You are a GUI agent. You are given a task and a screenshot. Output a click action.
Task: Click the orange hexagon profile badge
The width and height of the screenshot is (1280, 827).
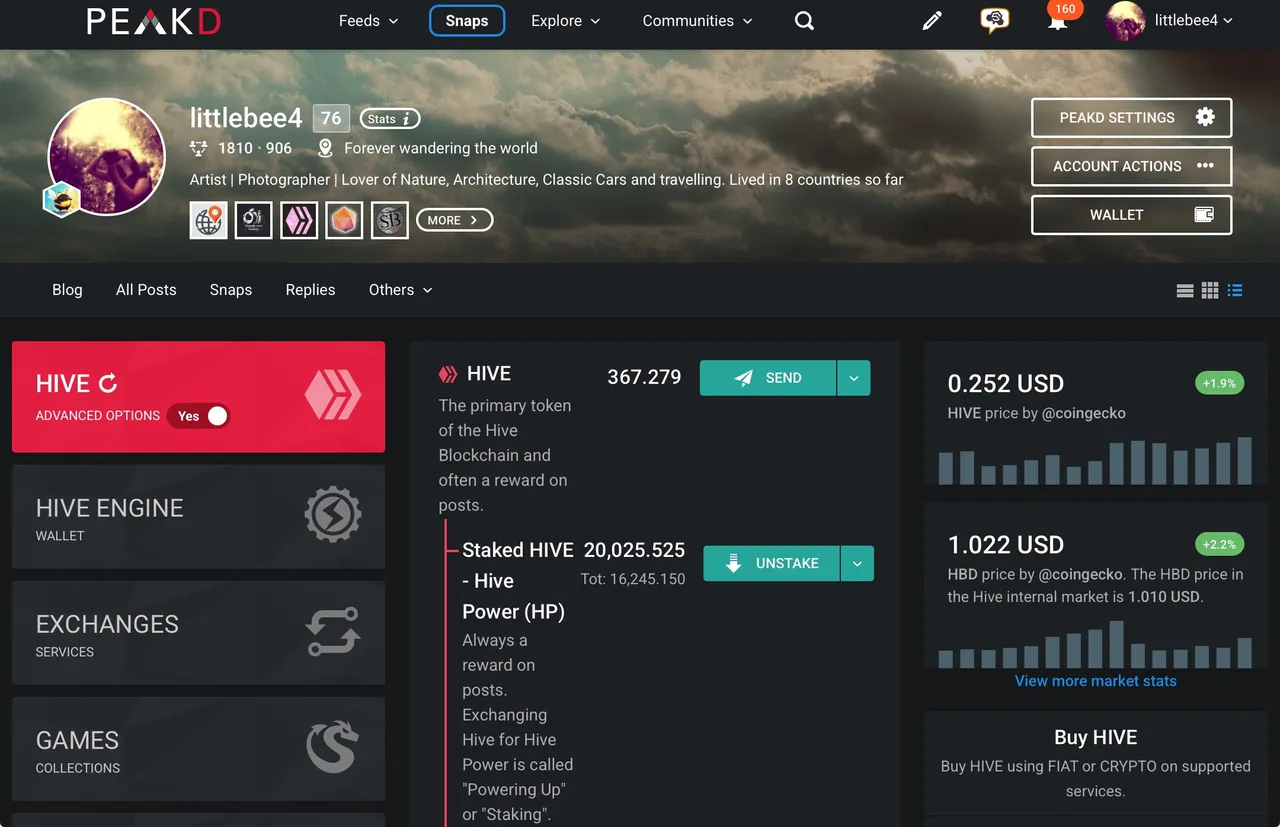344,221
